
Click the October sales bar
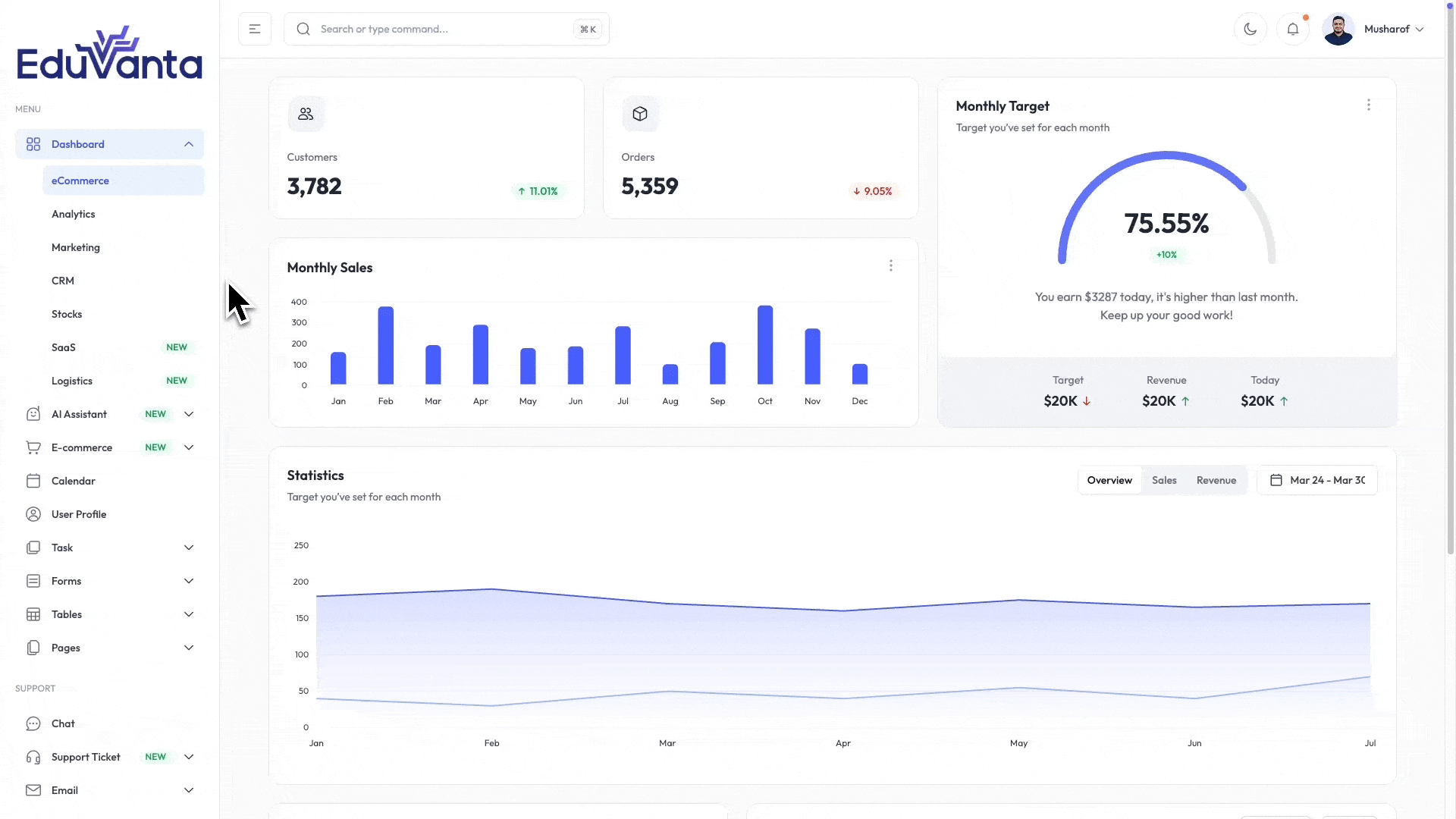[x=765, y=345]
